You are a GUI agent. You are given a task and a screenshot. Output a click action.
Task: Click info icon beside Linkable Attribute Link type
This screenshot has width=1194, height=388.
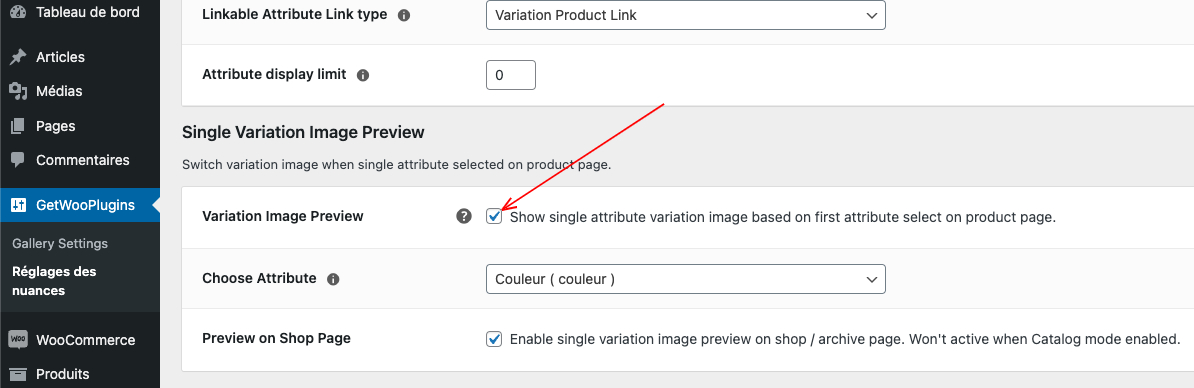click(404, 15)
